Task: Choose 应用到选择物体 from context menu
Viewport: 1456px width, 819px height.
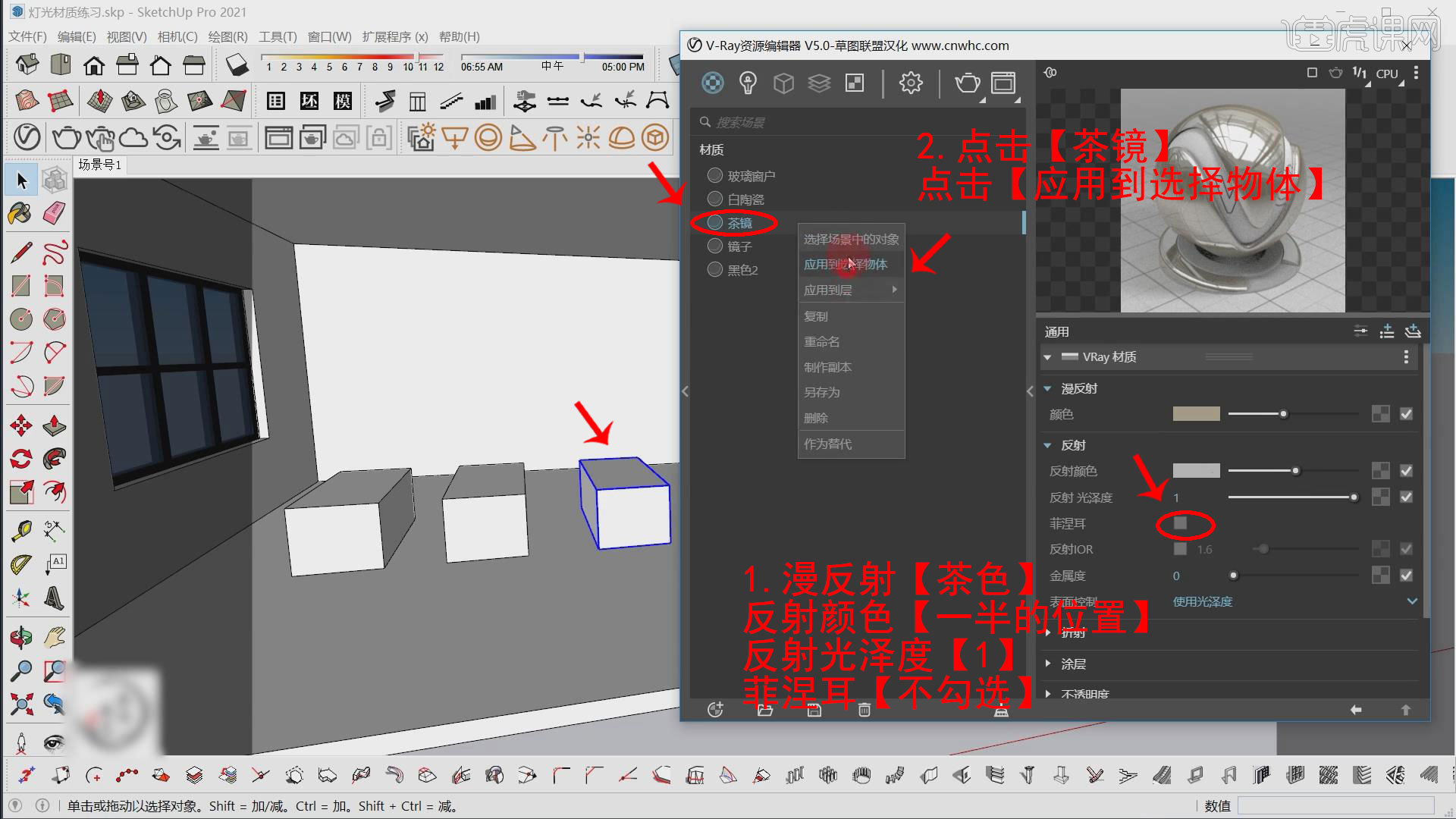Action: point(851,264)
